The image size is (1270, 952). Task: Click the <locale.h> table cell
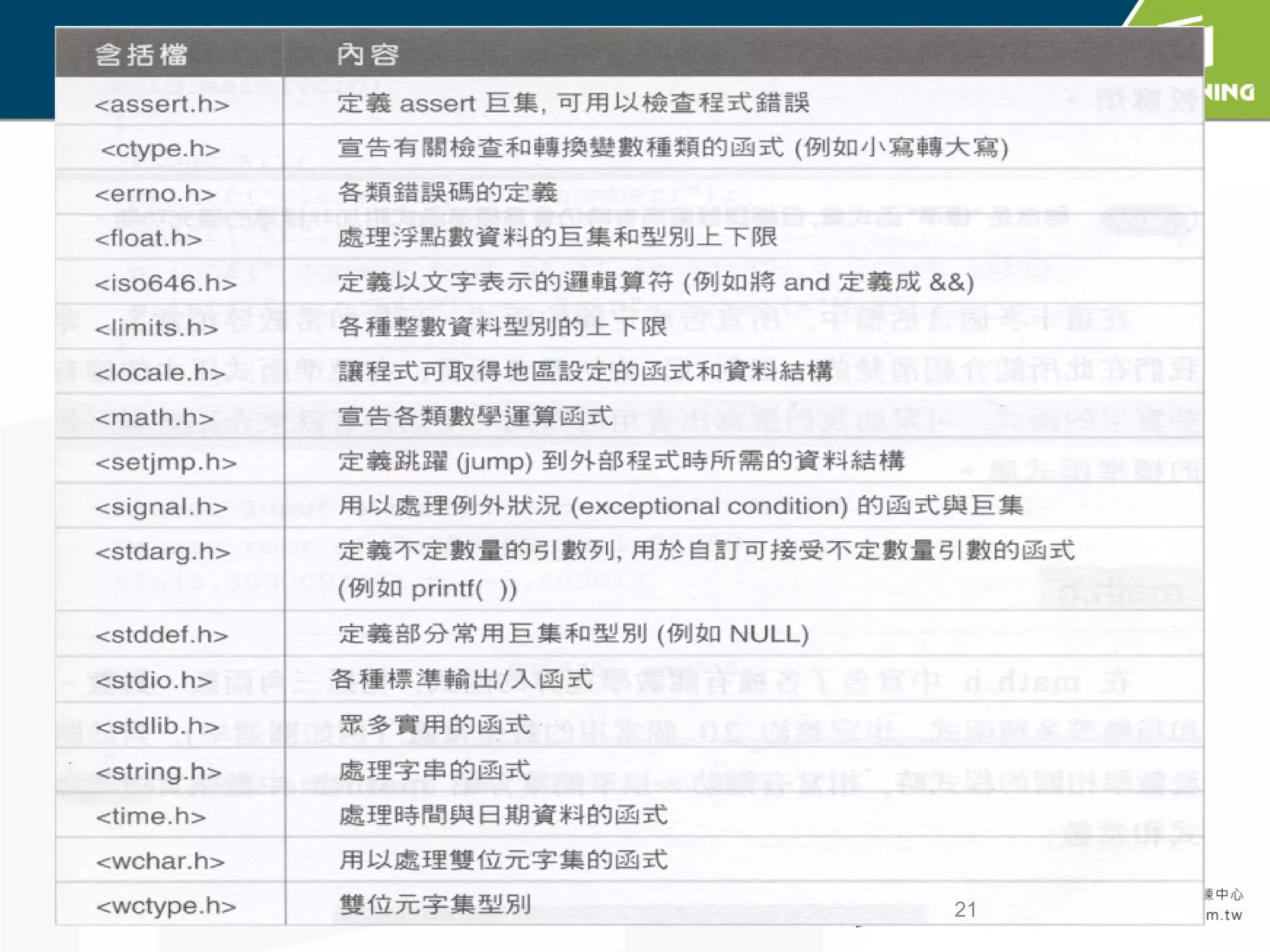point(160,373)
